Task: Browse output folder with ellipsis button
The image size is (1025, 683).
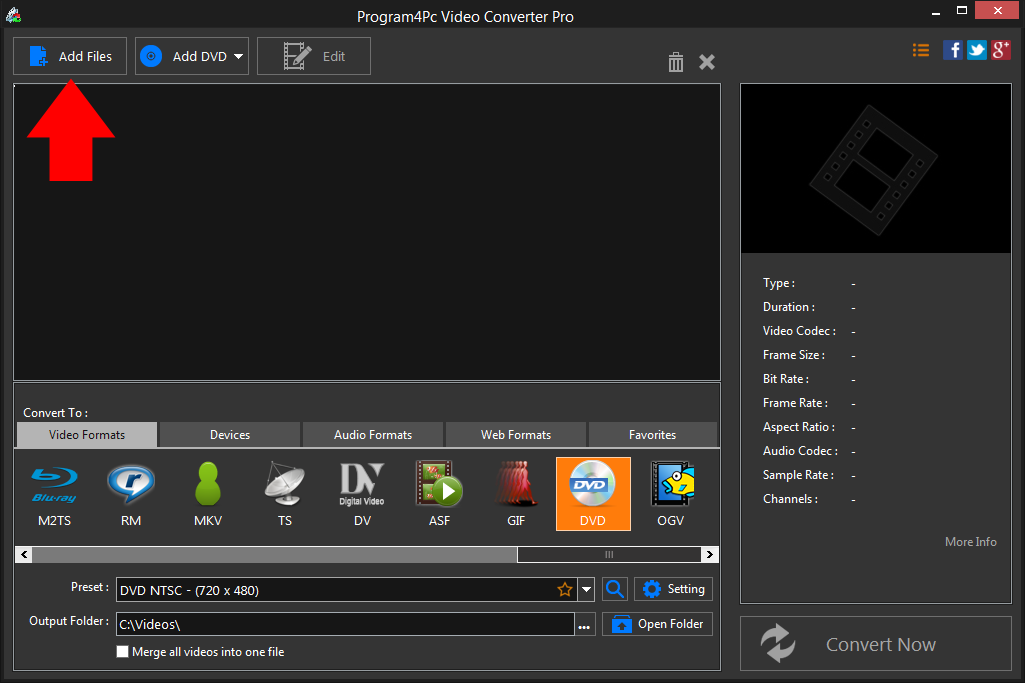Action: 584,623
